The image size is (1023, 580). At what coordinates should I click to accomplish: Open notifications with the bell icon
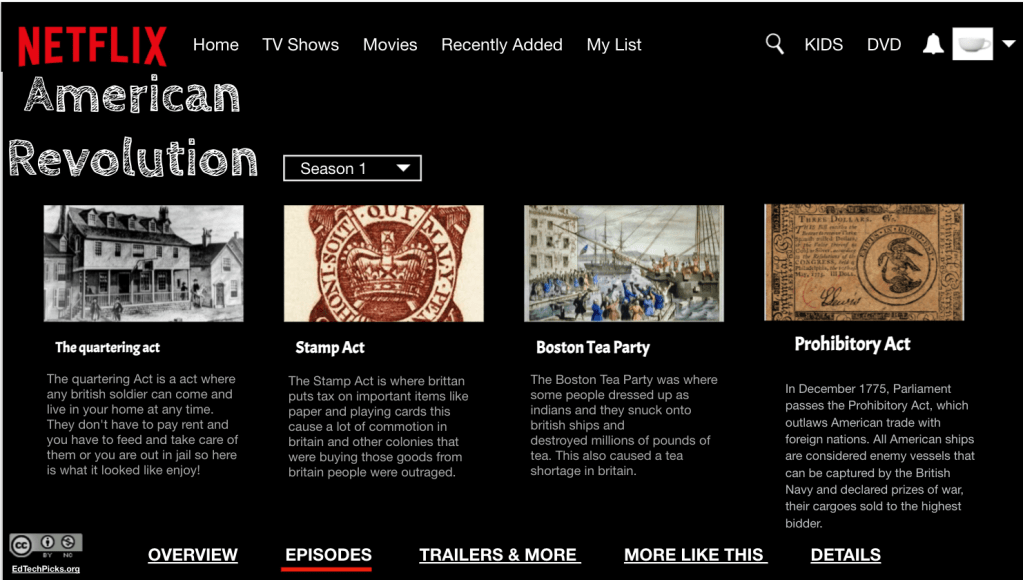click(x=933, y=44)
